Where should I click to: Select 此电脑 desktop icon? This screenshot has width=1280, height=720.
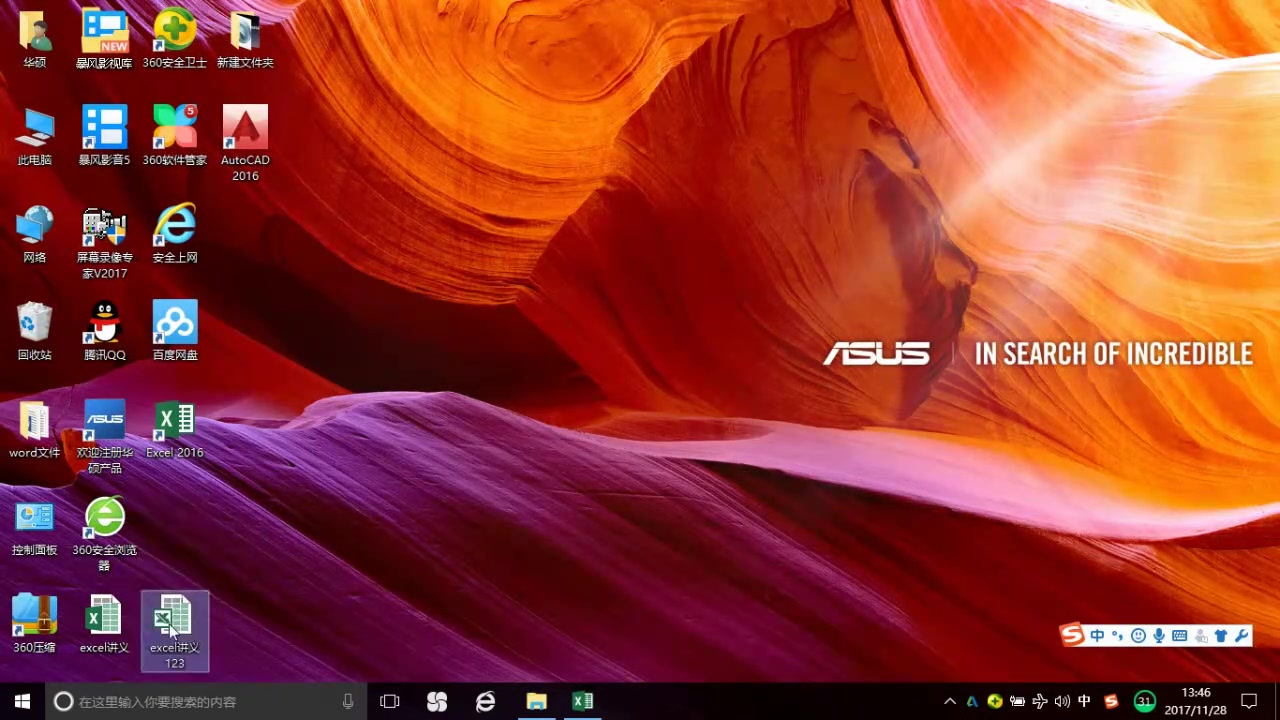(35, 137)
